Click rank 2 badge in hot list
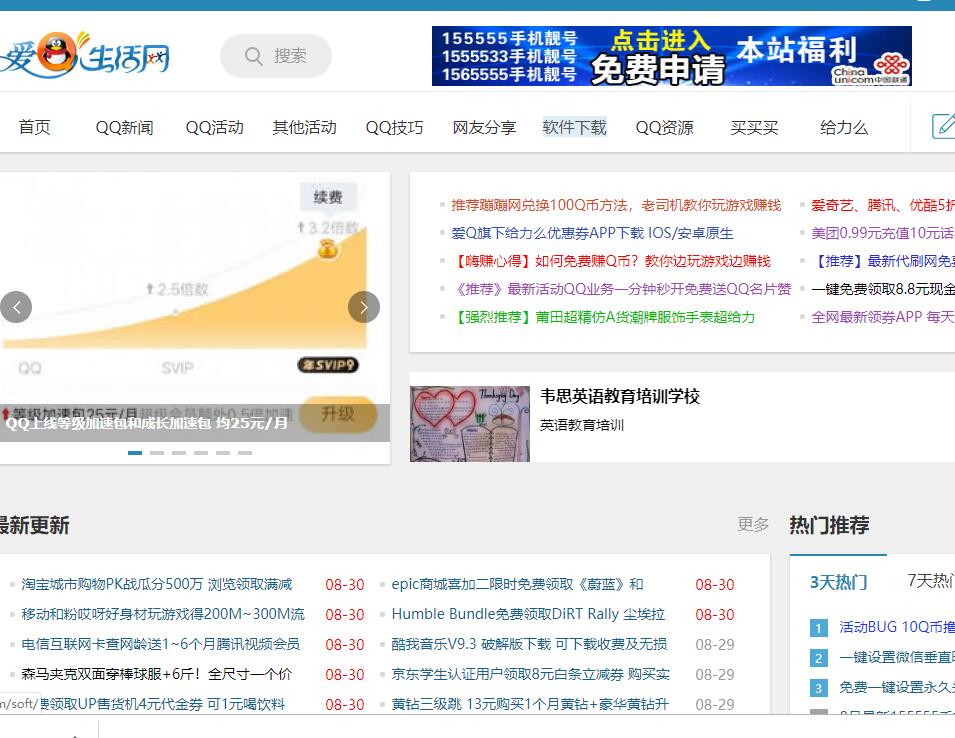This screenshot has height=738, width=955. coord(819,658)
